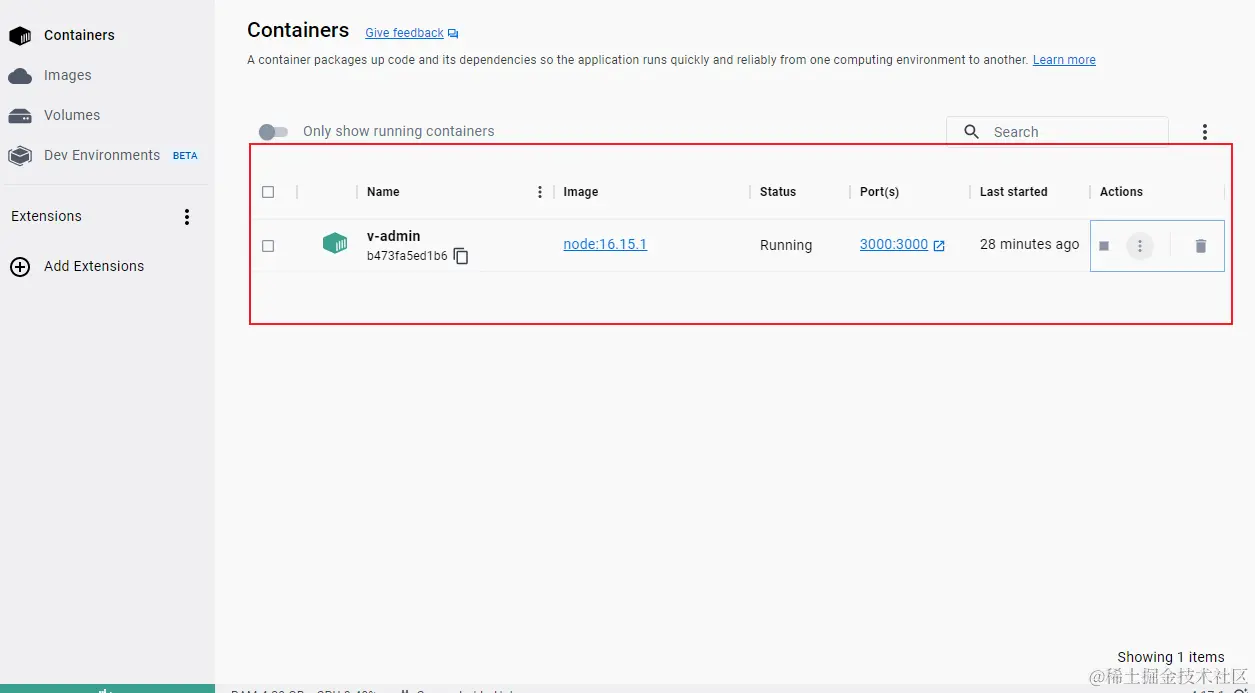1255x693 pixels.
Task: Check the select-all checkbox in table header
Action: [268, 192]
